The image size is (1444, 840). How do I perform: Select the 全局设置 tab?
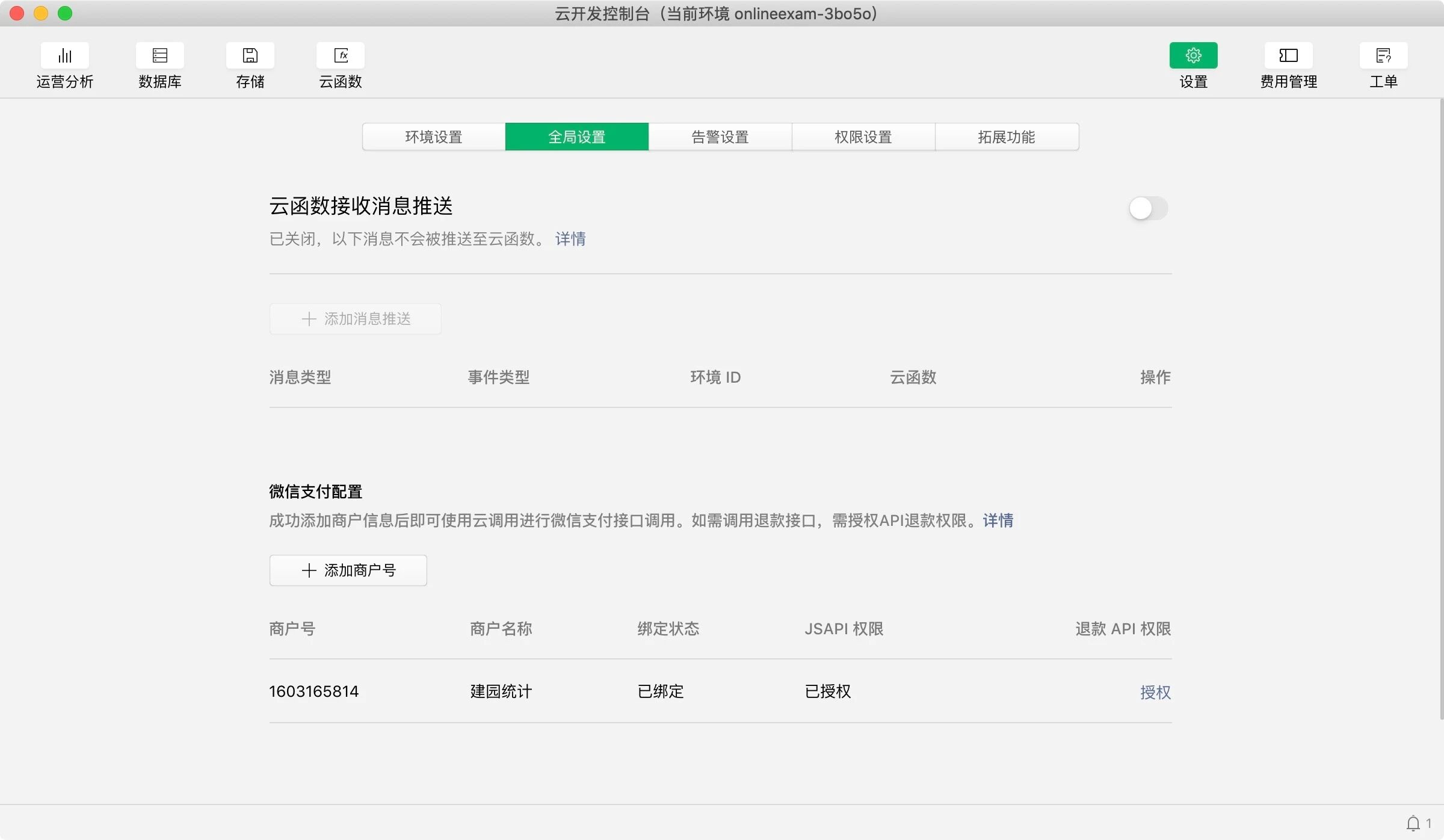576,137
